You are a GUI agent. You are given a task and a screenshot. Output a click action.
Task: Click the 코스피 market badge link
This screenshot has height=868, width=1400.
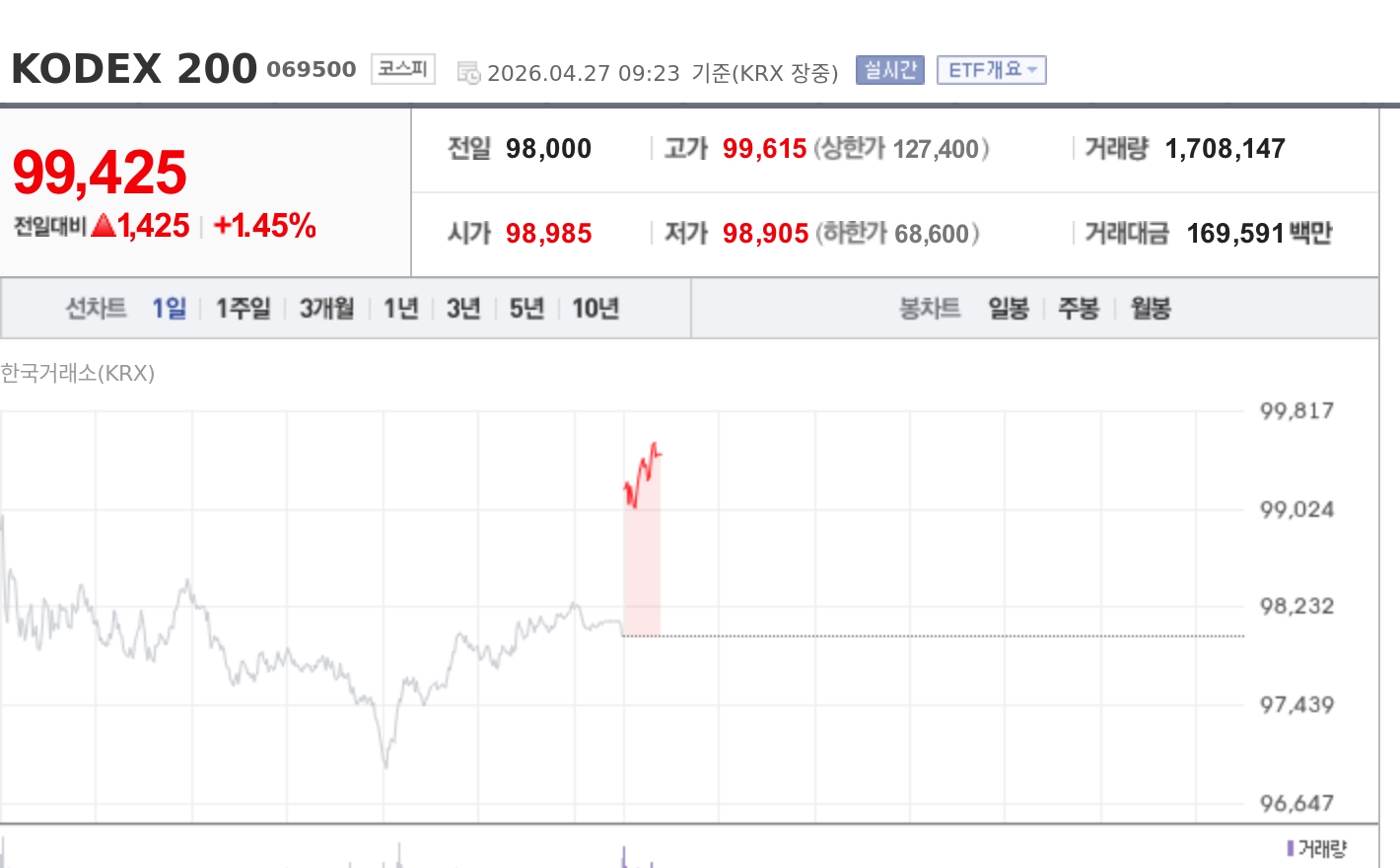pyautogui.click(x=402, y=69)
